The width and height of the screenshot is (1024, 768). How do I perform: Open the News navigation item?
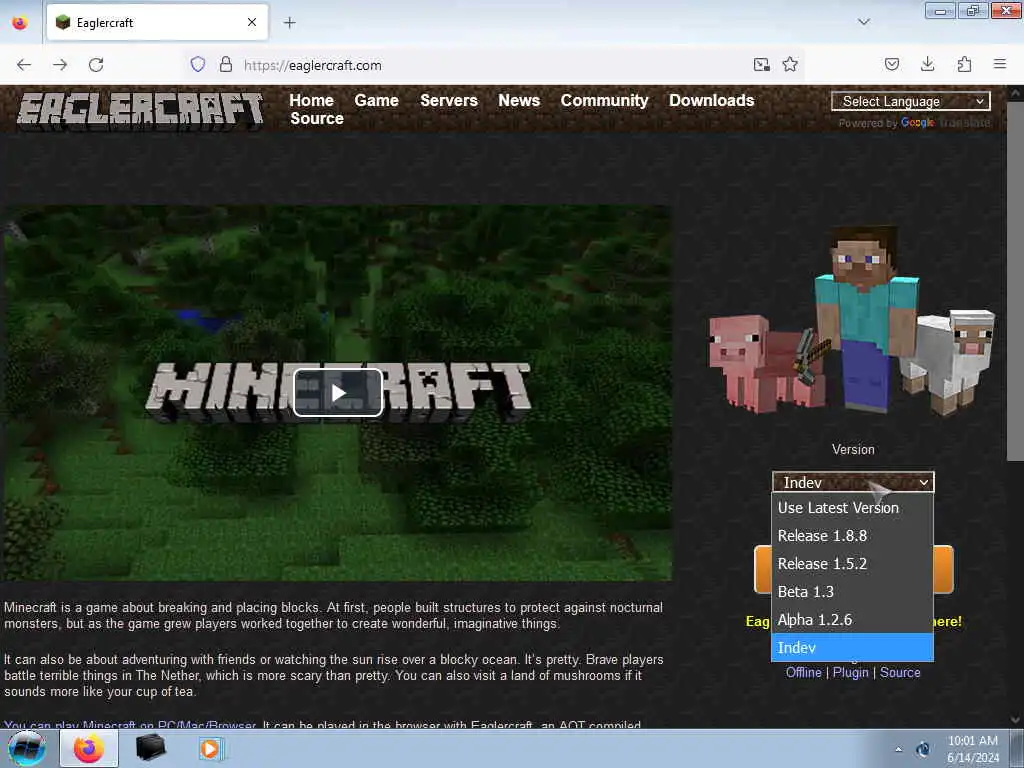519,101
